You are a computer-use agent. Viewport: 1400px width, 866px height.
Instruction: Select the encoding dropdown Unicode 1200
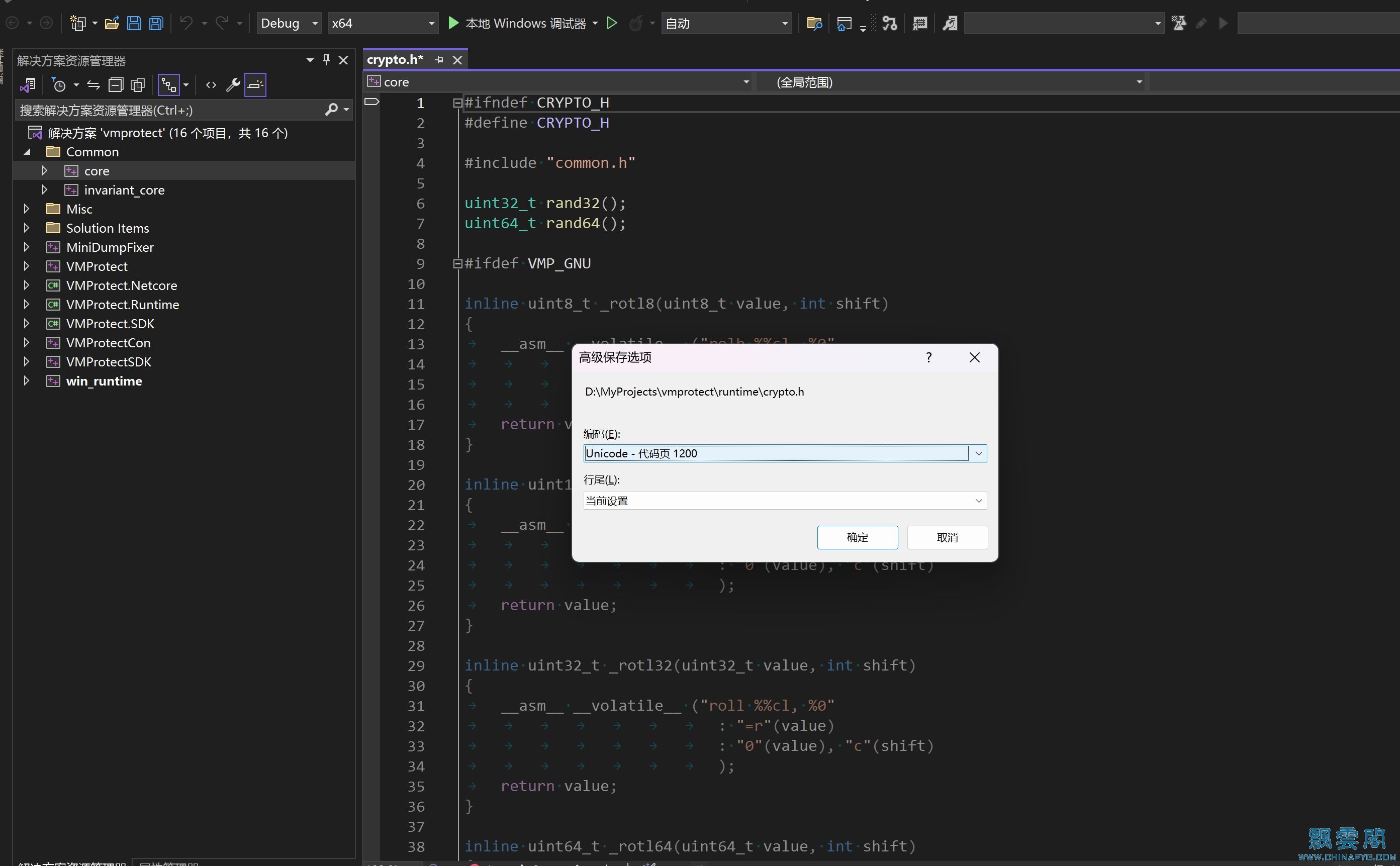[x=785, y=453]
